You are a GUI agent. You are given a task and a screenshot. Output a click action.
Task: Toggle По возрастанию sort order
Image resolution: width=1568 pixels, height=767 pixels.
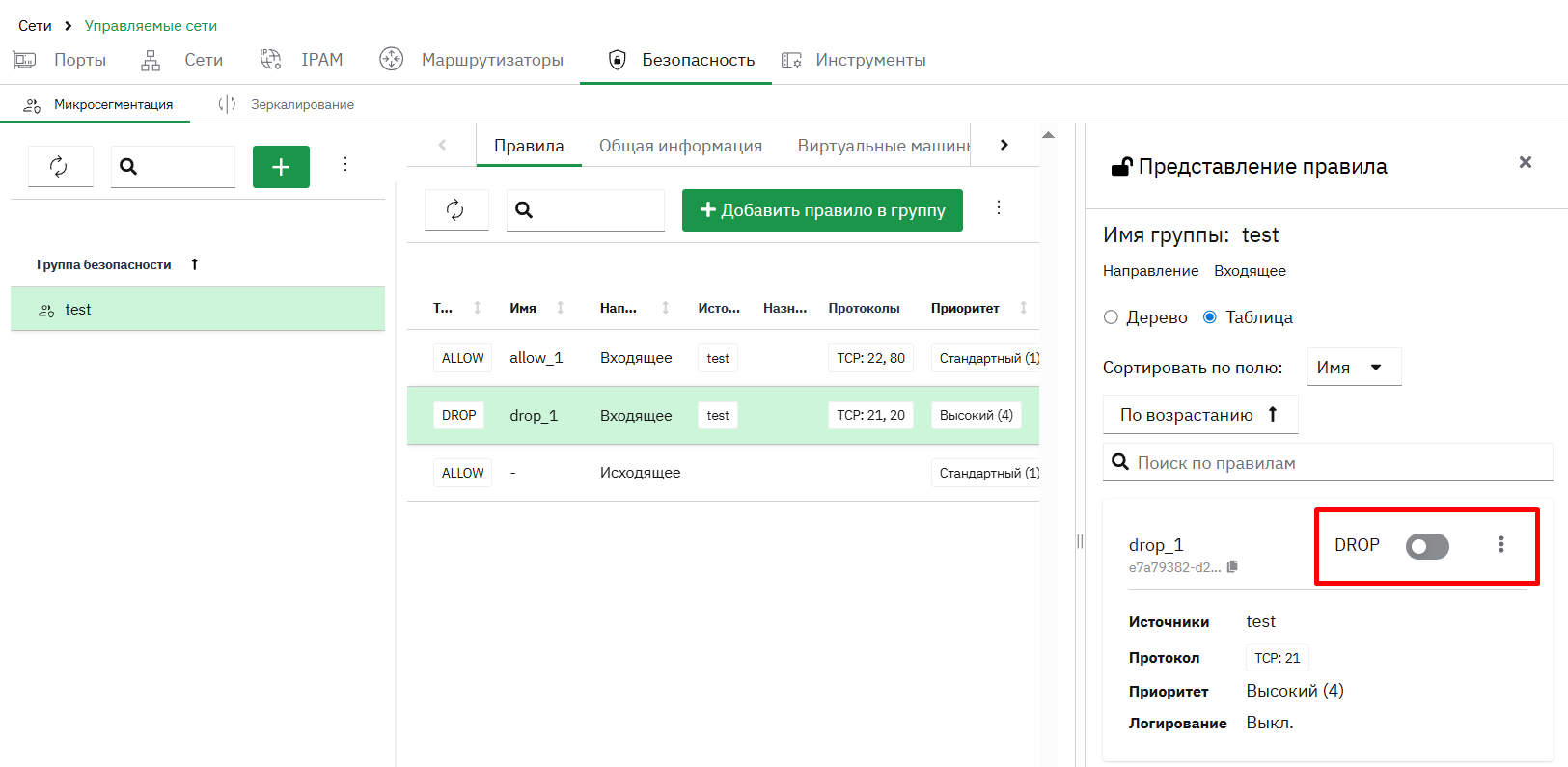[1200, 415]
